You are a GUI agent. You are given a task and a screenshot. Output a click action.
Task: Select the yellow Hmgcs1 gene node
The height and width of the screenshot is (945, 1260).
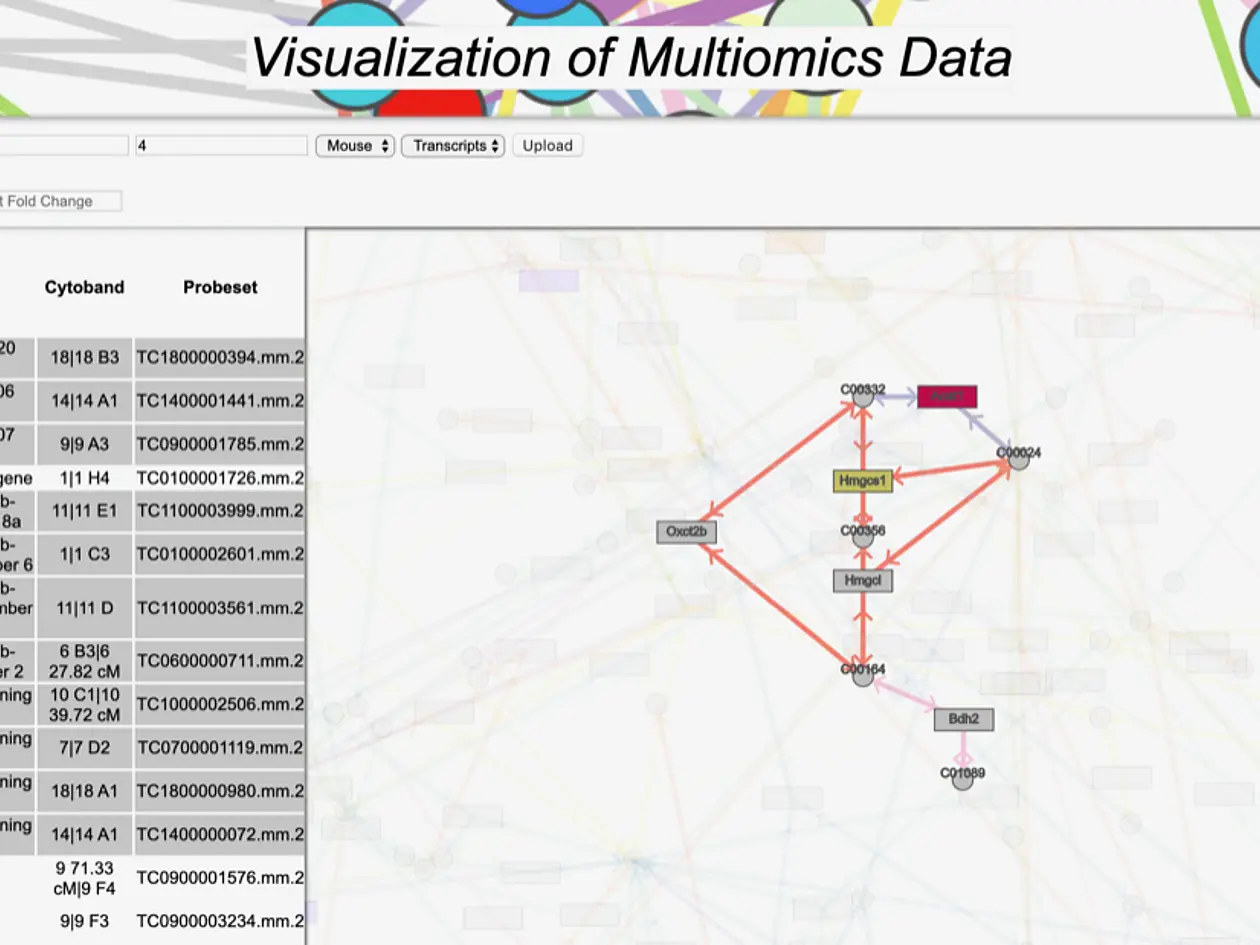(863, 481)
